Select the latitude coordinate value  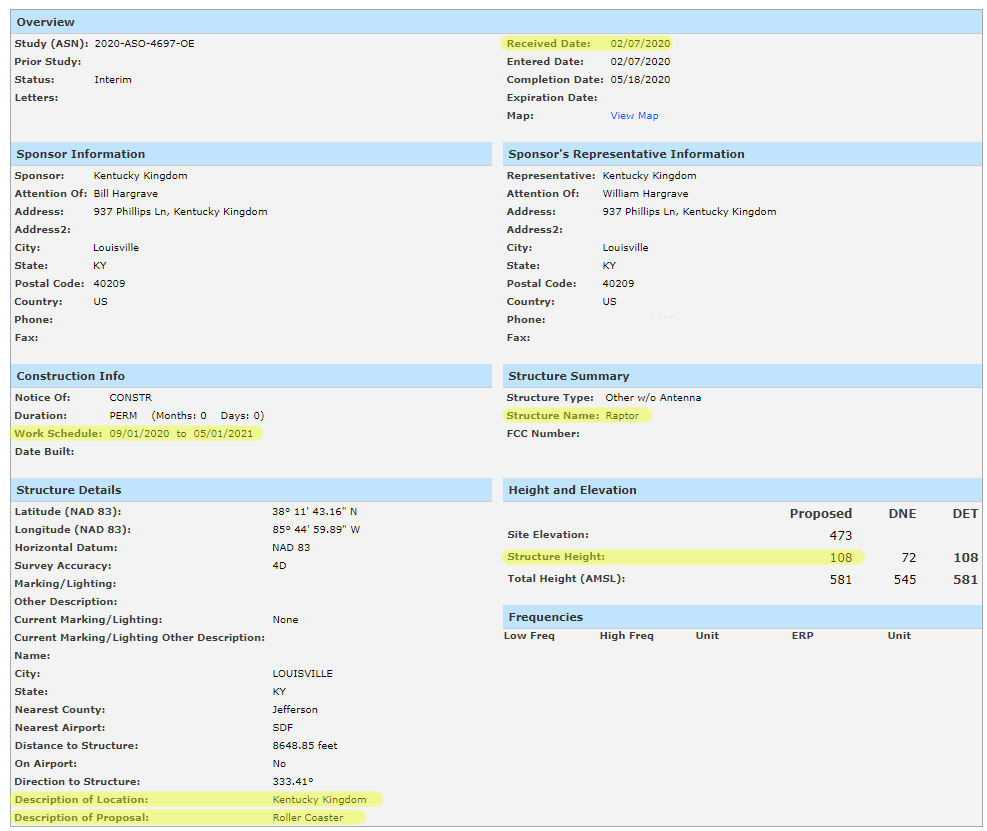tap(316, 512)
